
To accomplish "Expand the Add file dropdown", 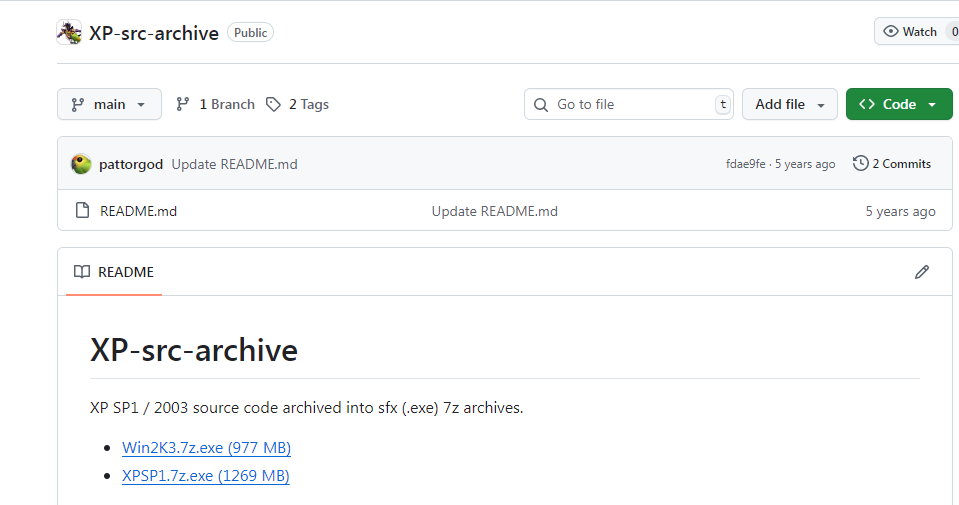I will 789,104.
